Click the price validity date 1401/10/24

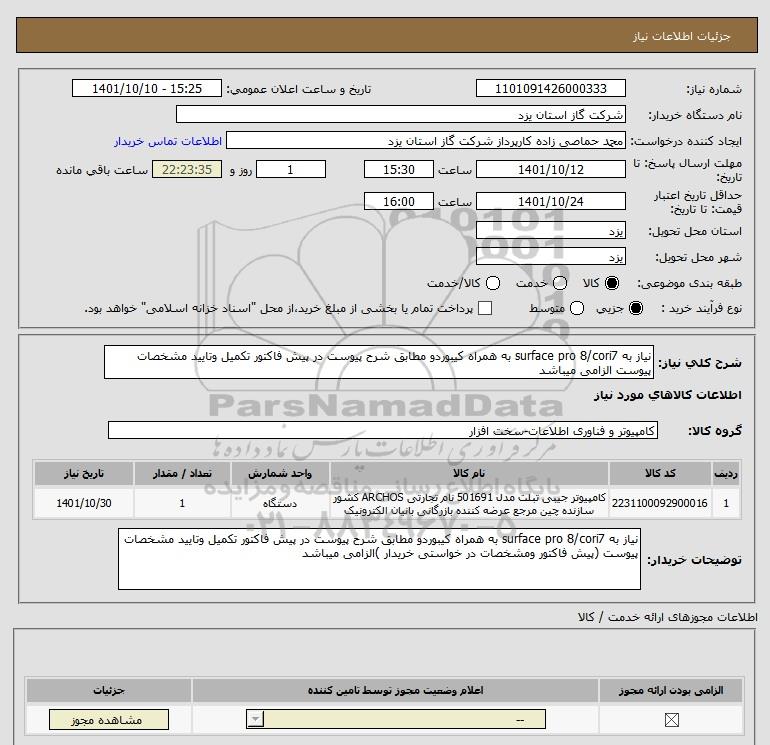pos(550,201)
